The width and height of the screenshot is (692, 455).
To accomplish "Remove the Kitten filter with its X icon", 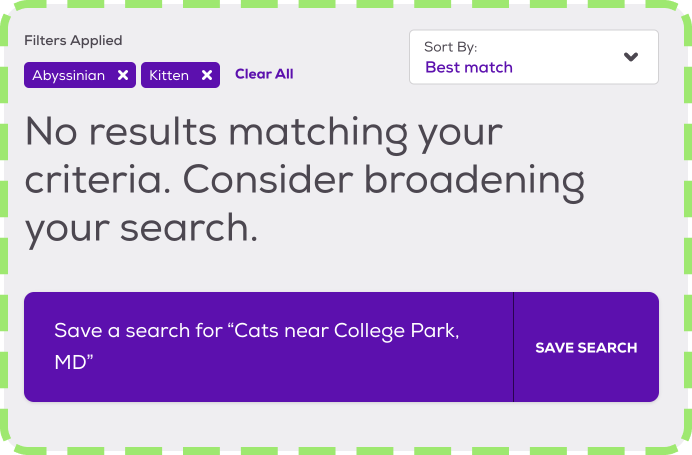I will [207, 75].
